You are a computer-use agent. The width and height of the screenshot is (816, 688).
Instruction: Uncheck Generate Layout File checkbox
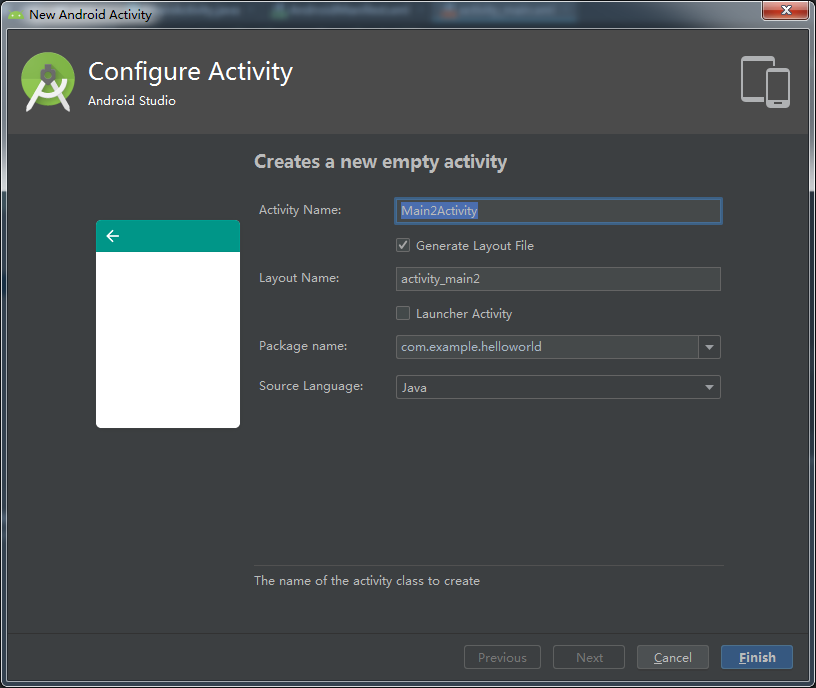pyautogui.click(x=403, y=245)
